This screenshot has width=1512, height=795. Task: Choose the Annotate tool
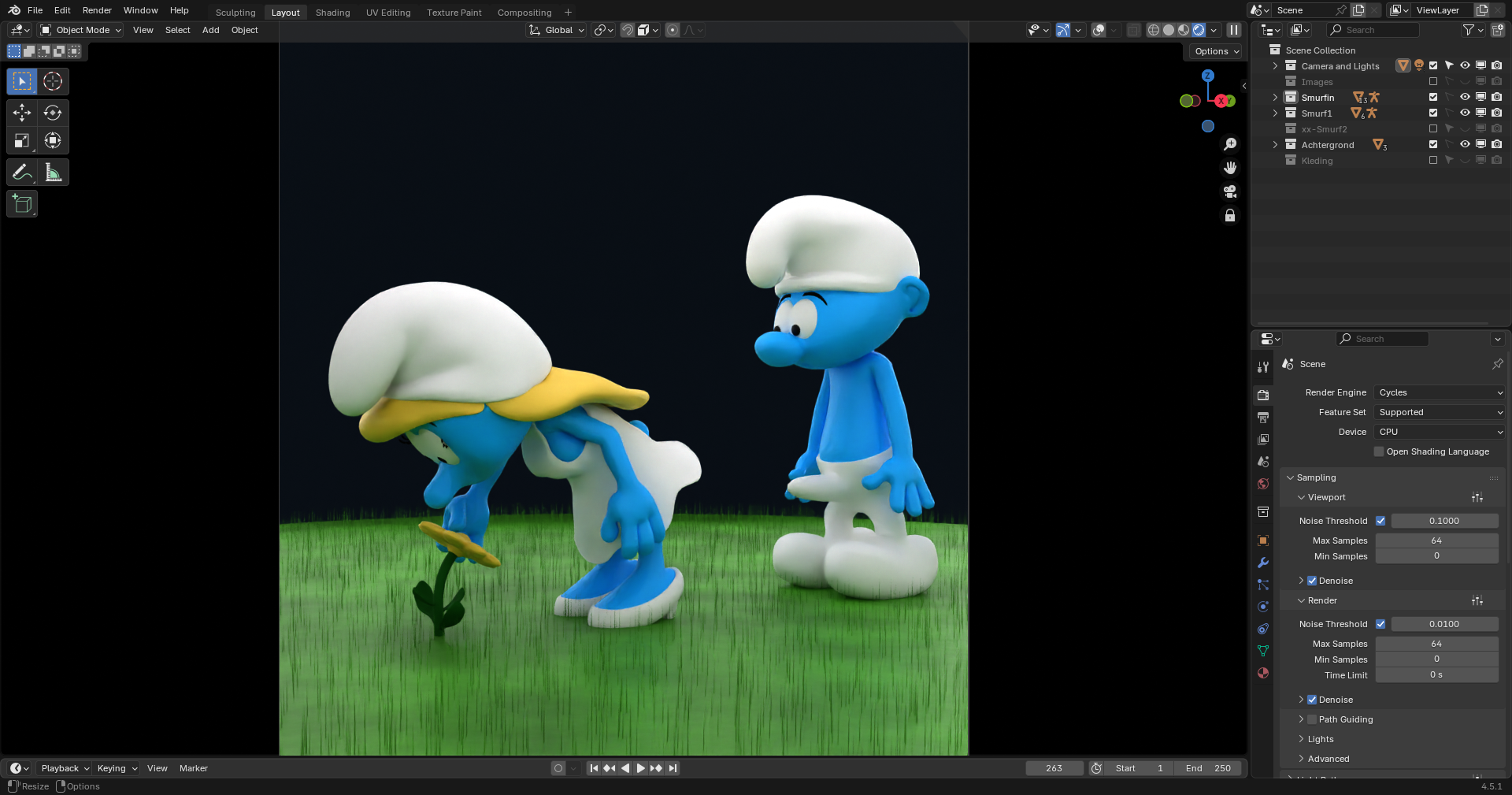pyautogui.click(x=22, y=173)
